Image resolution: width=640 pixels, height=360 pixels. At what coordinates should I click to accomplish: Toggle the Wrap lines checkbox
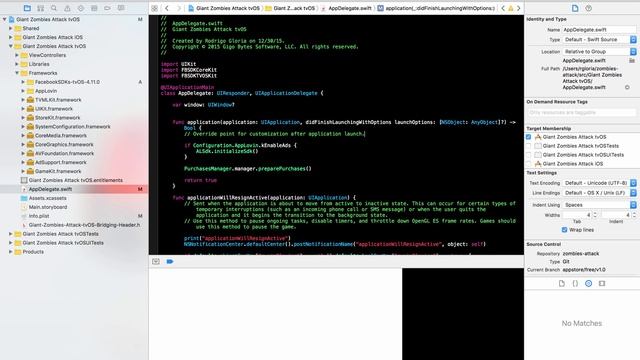click(564, 230)
